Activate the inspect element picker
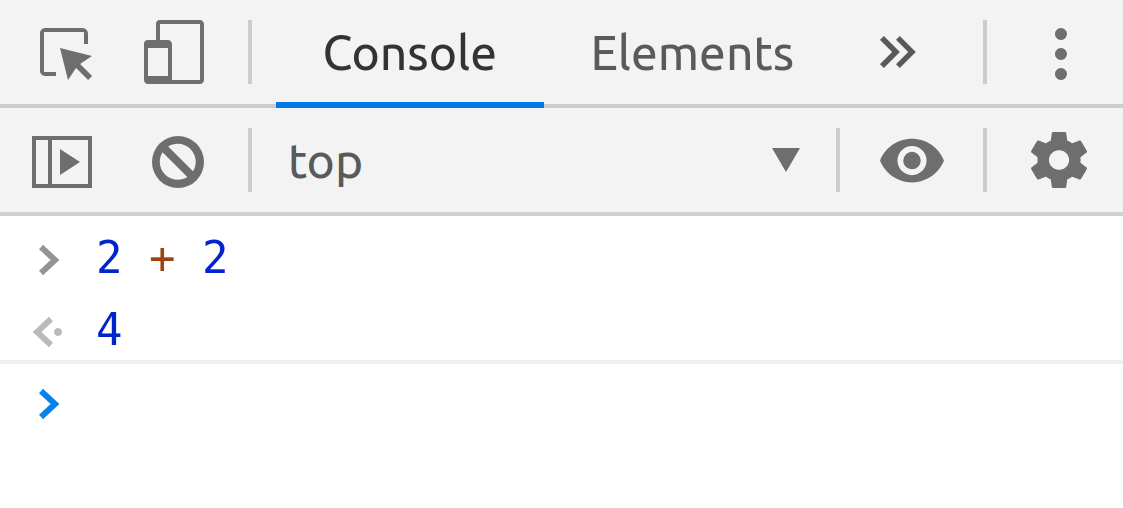Image resolution: width=1123 pixels, height=508 pixels. 66,53
